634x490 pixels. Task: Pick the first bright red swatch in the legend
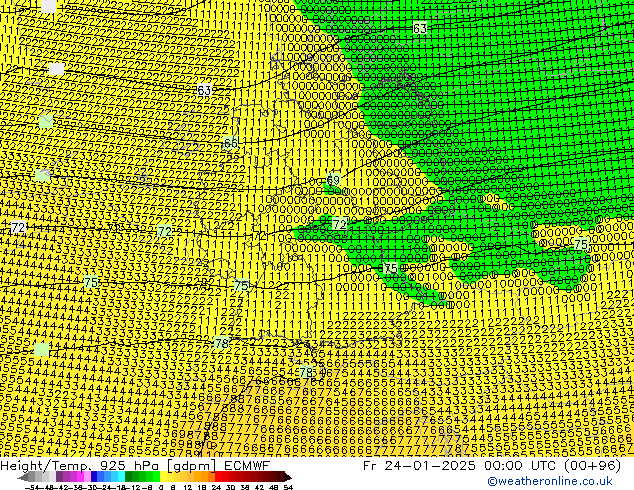(x=218, y=477)
